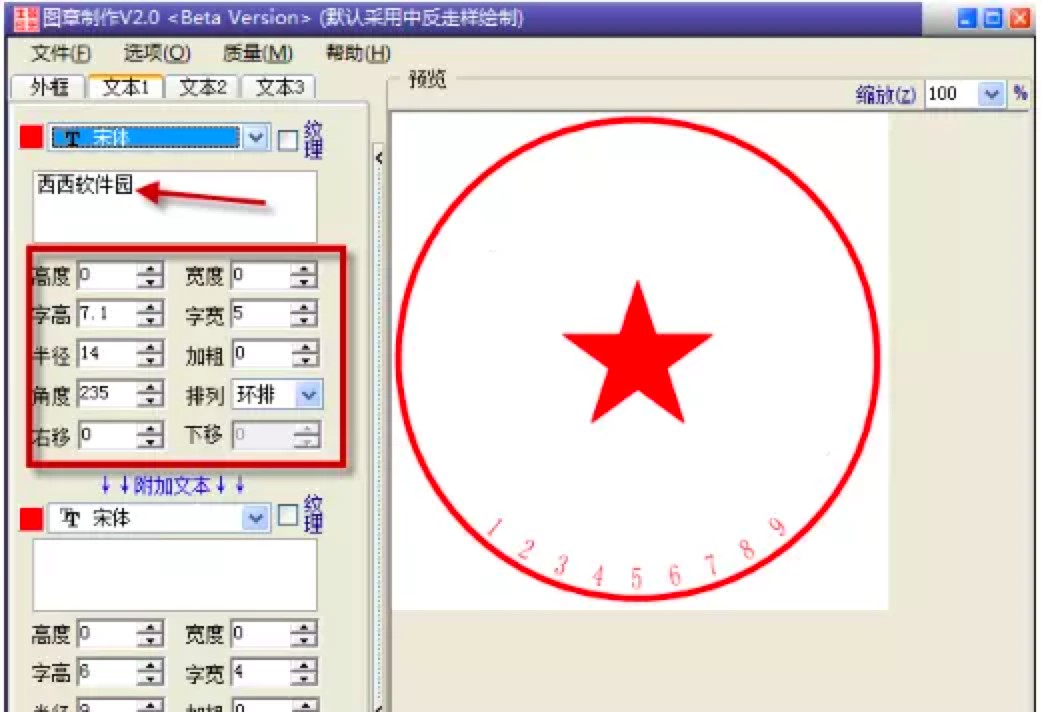Image resolution: width=1042 pixels, height=712 pixels.
Task: Click the lower 字高 spinner arrows
Action: tap(150, 673)
